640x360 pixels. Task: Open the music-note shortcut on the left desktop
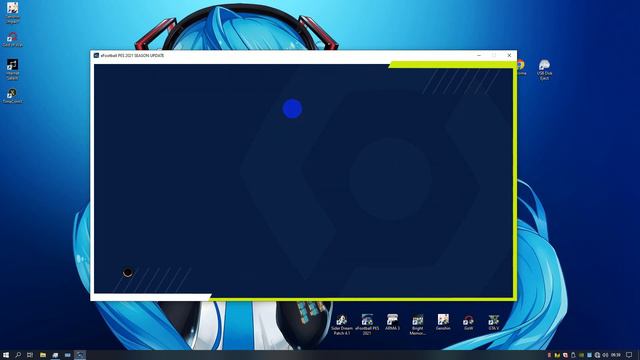(12, 69)
